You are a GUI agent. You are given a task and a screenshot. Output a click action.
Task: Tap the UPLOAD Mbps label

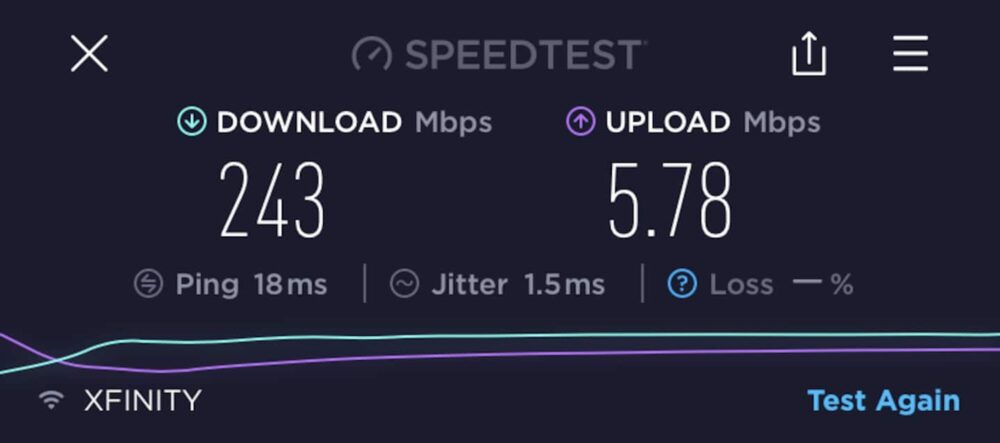click(713, 122)
